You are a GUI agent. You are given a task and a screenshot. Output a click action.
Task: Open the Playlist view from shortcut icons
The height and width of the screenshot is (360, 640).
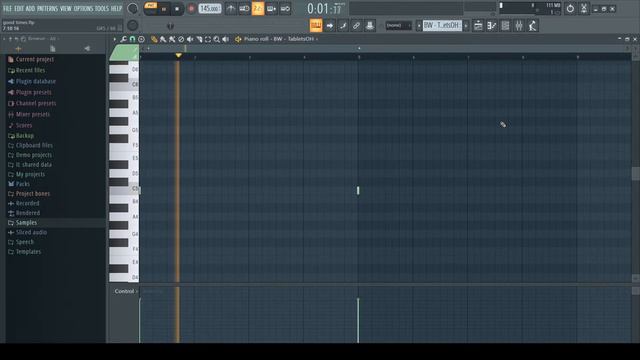click(478, 26)
